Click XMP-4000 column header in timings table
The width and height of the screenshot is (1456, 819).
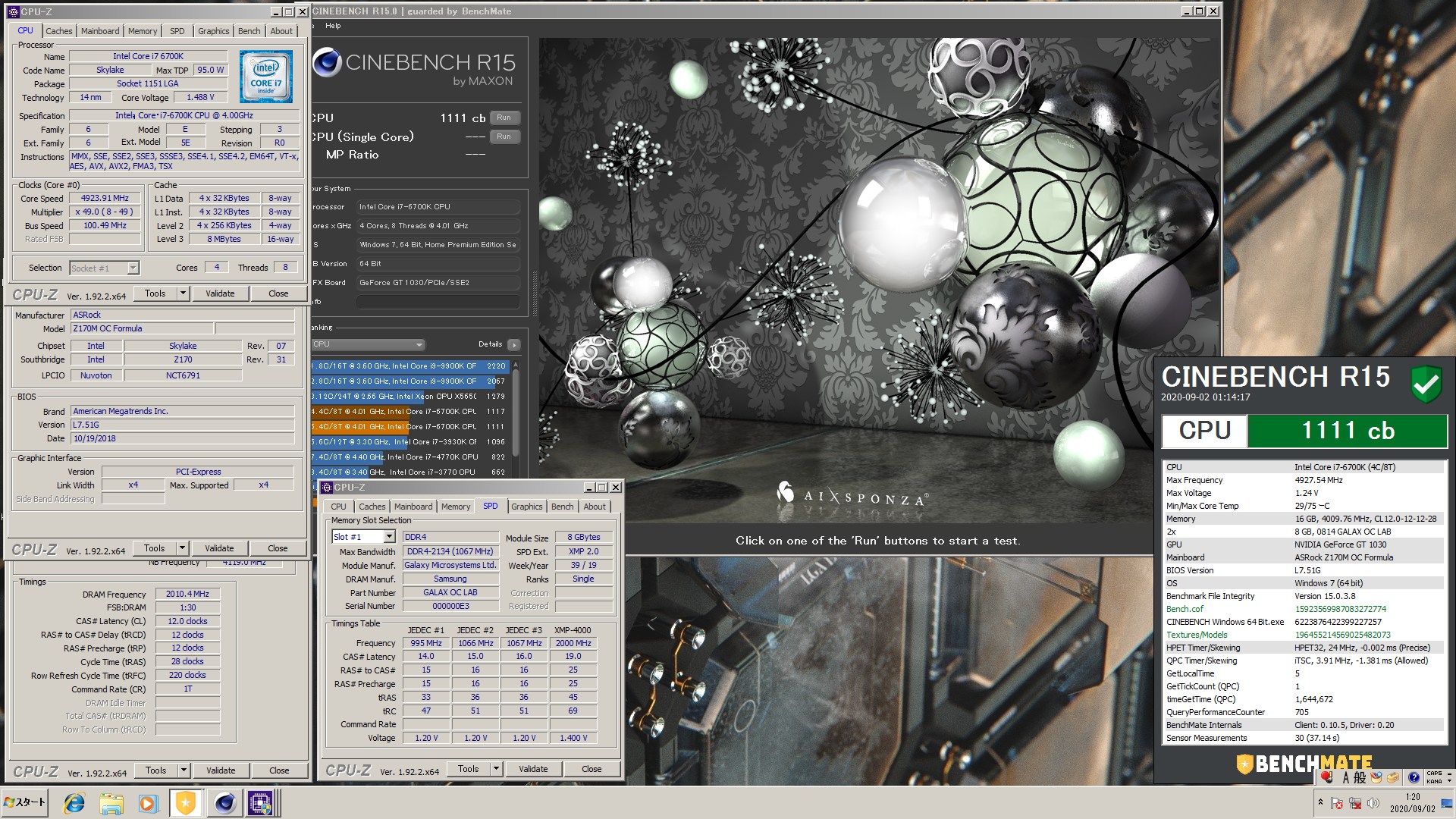573,630
